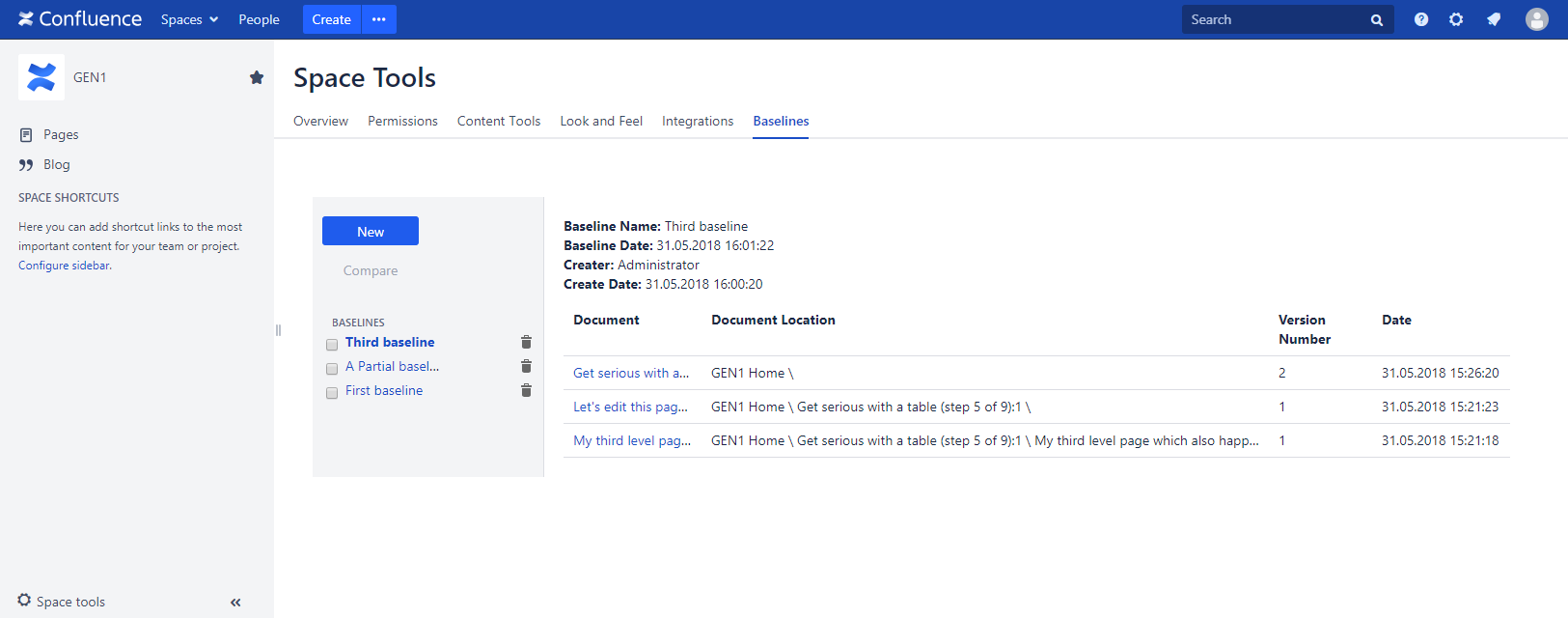Click the sidebar resize handle
This screenshot has width=1568, height=618.
point(278,329)
